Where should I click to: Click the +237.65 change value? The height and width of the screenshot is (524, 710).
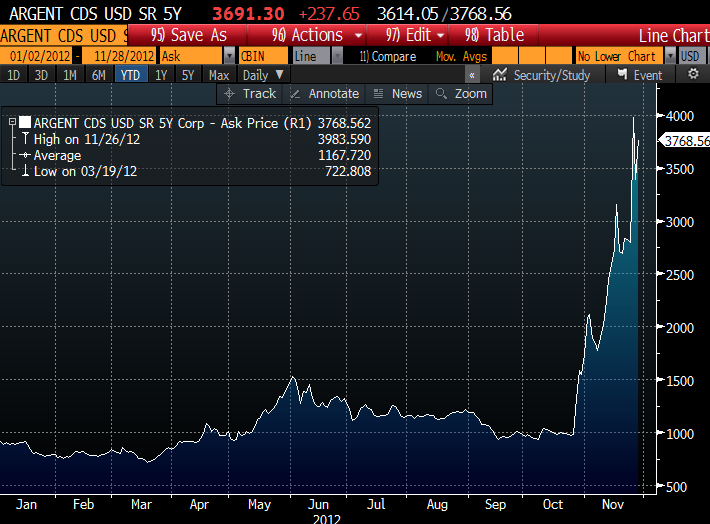pos(329,14)
